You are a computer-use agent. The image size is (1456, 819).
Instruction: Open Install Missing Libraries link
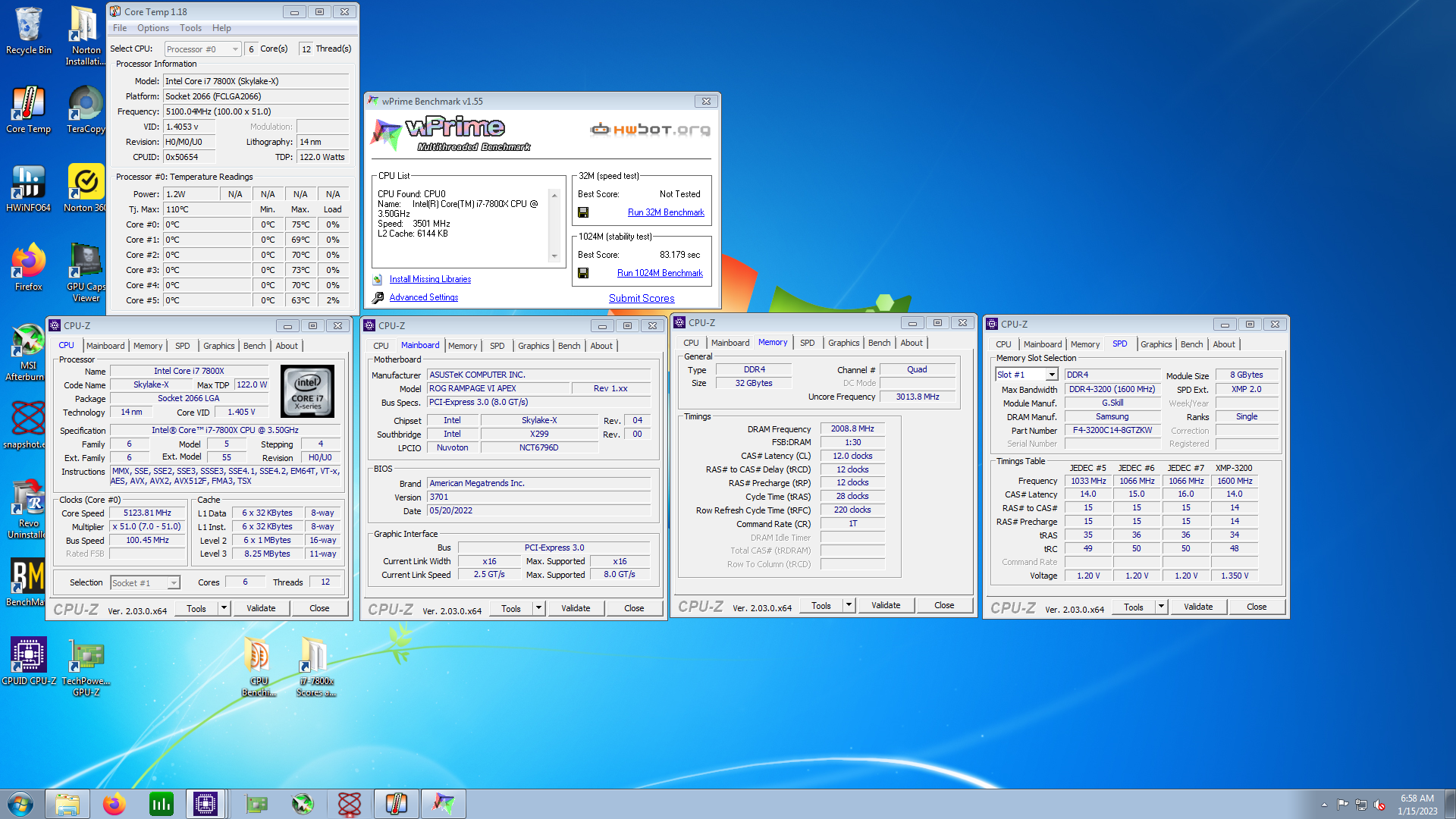tap(430, 279)
